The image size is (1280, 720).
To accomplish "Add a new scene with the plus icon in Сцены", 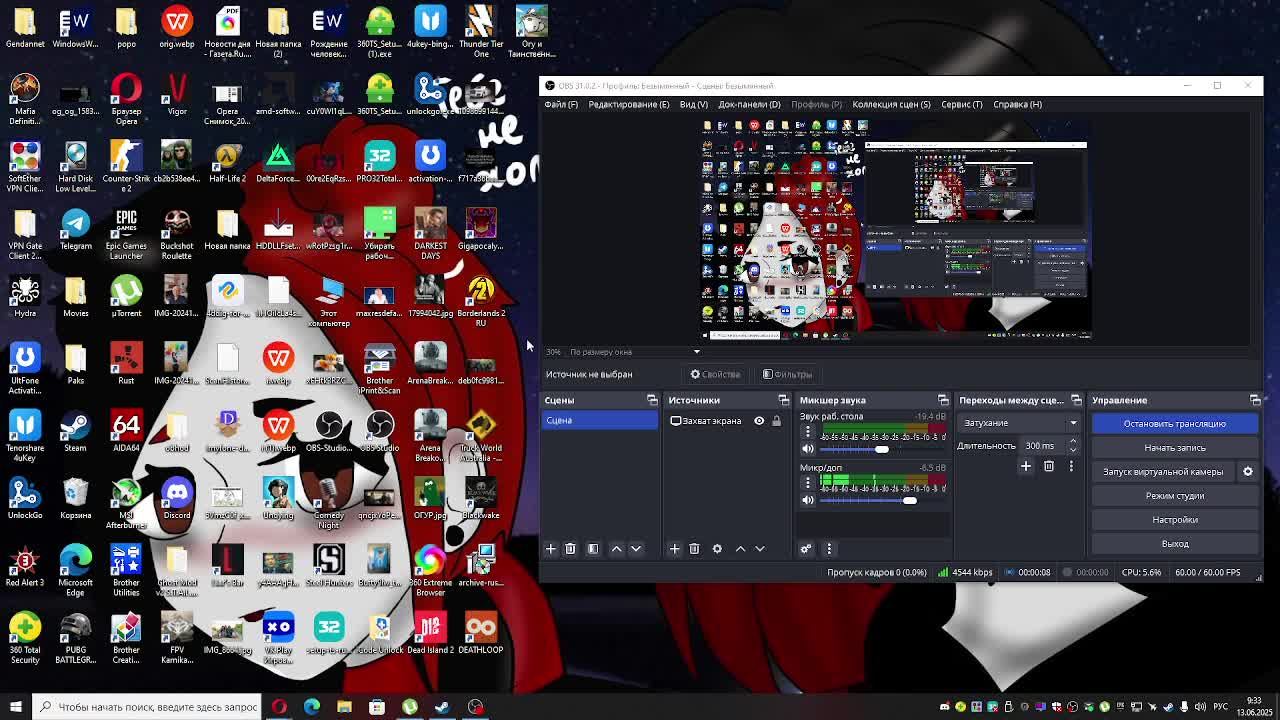I will 550,548.
